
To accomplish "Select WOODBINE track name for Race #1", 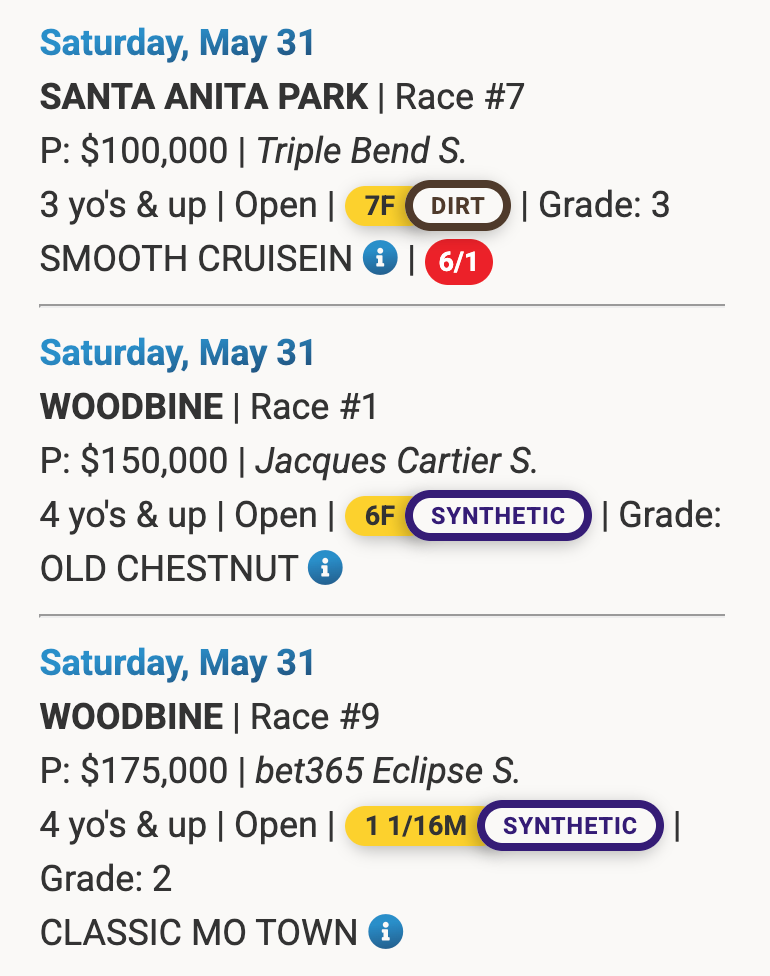I will click(x=131, y=407).
